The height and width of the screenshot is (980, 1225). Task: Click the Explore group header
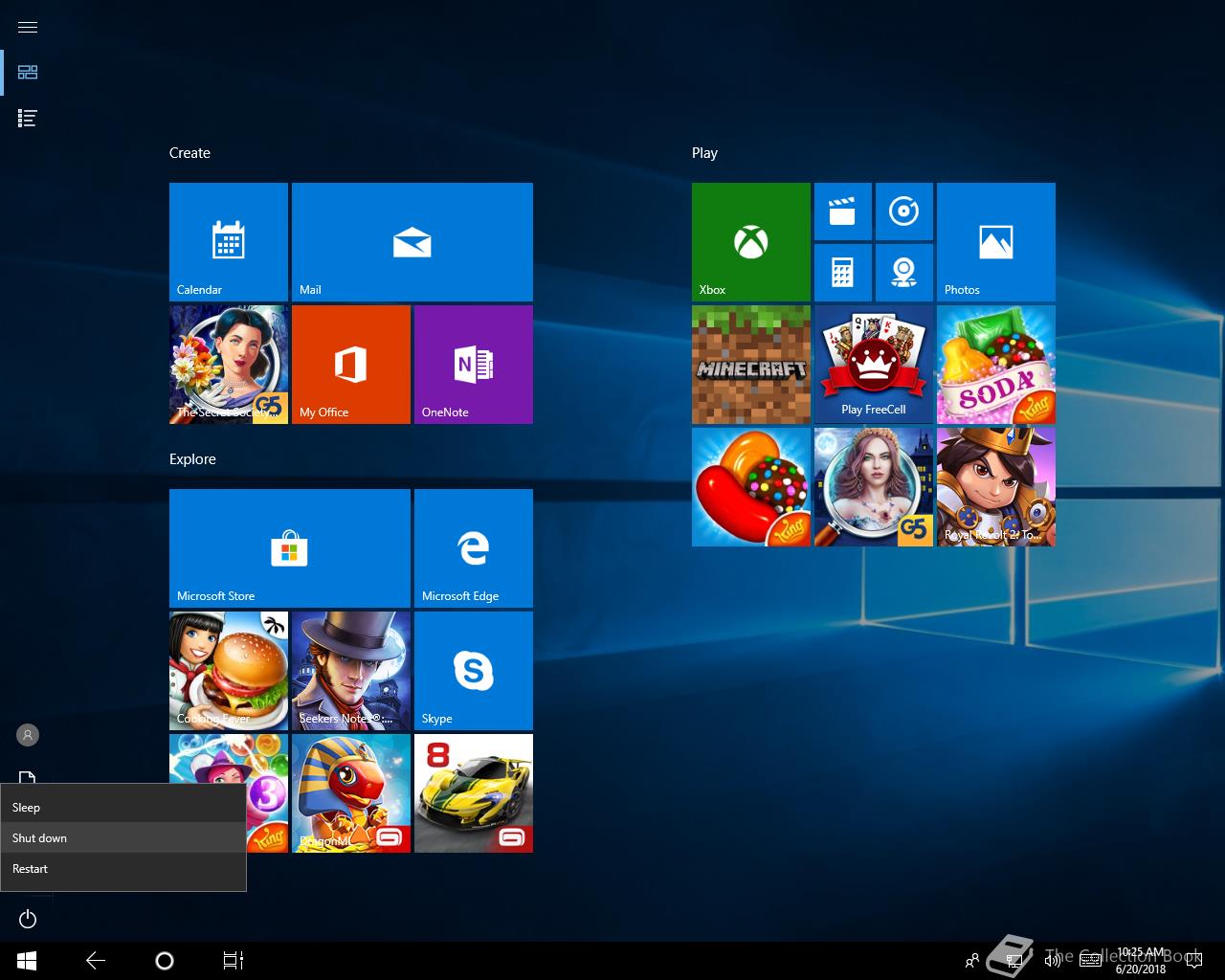[192, 459]
